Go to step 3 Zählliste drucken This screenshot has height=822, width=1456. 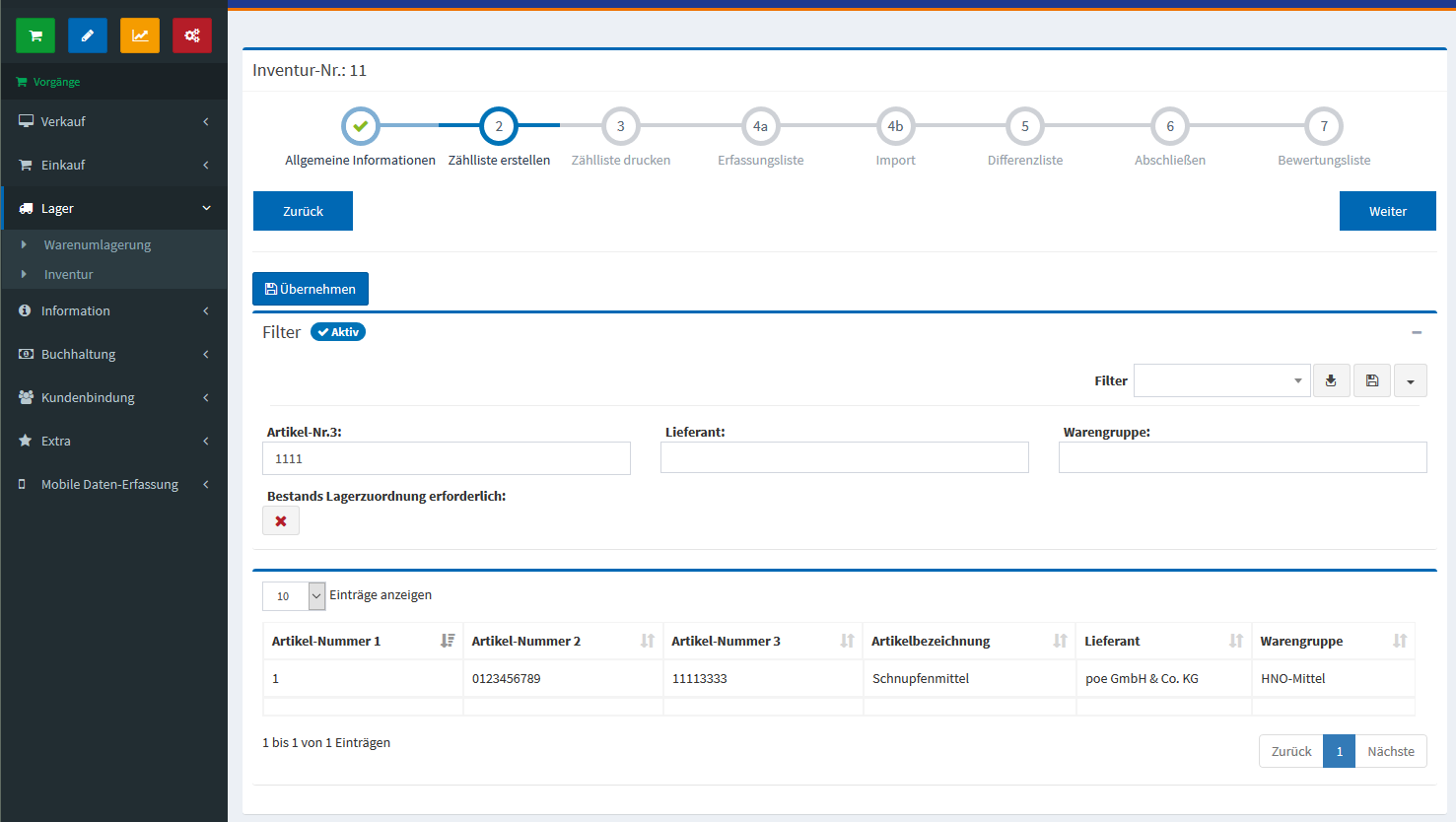tap(620, 126)
